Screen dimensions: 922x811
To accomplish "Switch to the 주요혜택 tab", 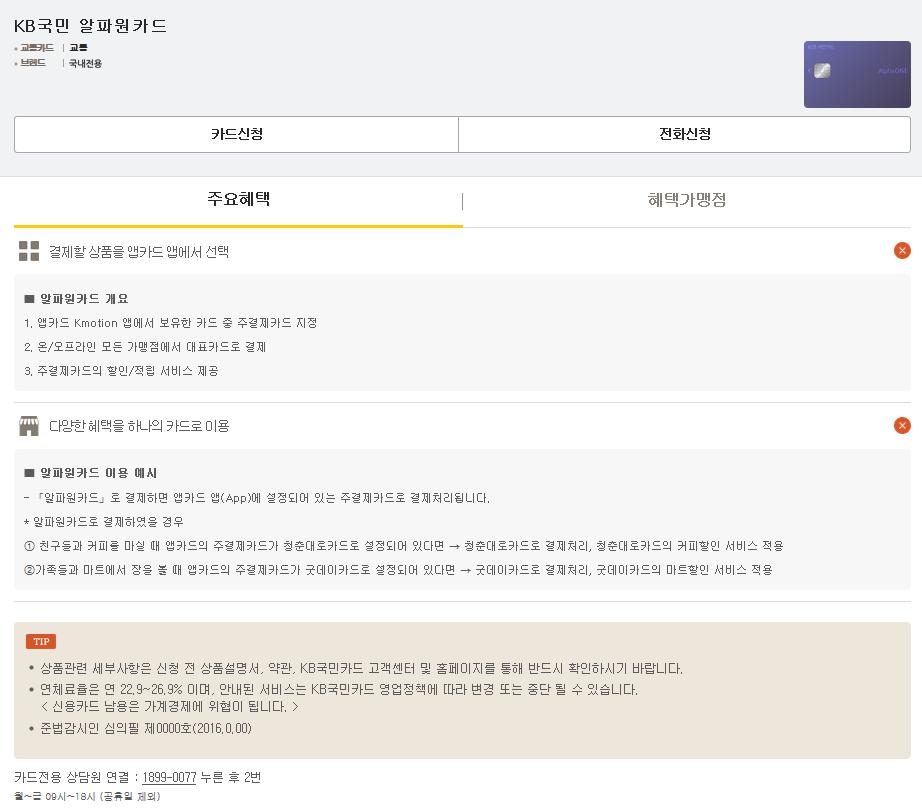I will pyautogui.click(x=238, y=199).
